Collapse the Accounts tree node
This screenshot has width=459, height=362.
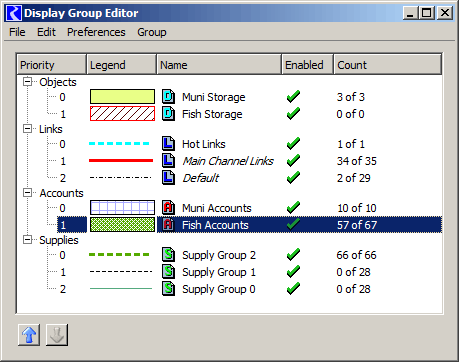click(27, 193)
